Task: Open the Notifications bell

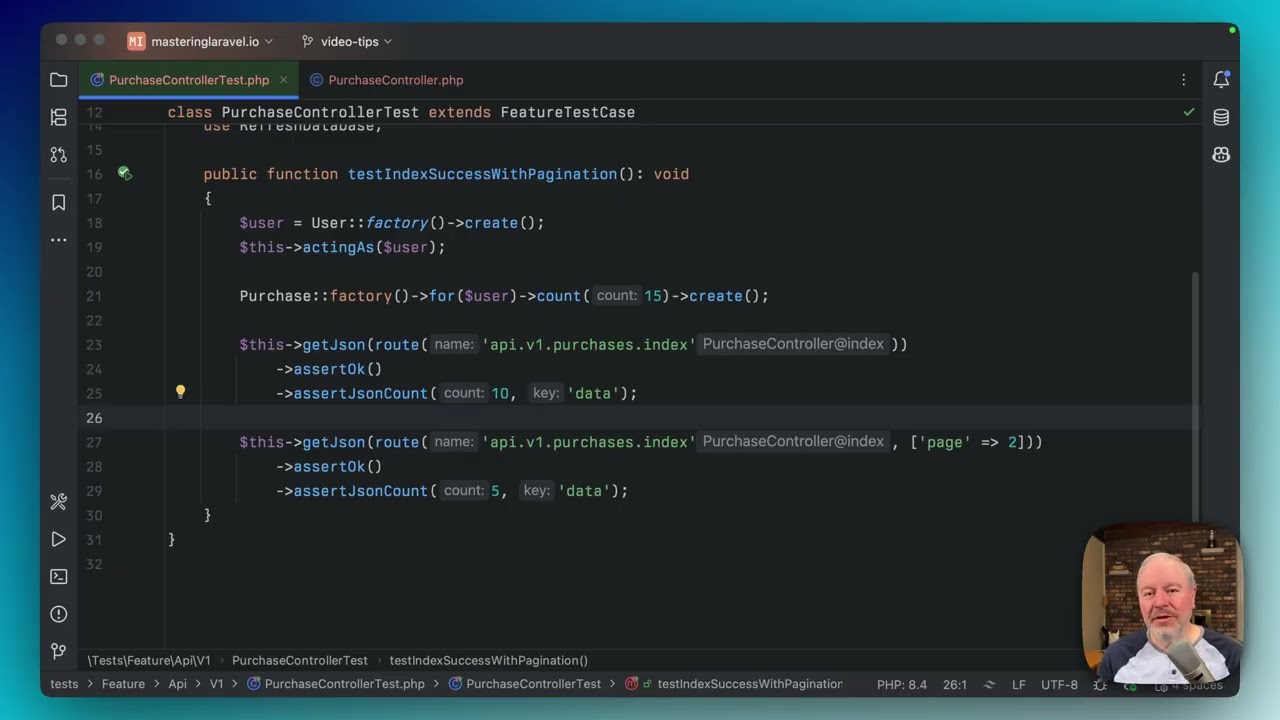Action: coord(1221,80)
